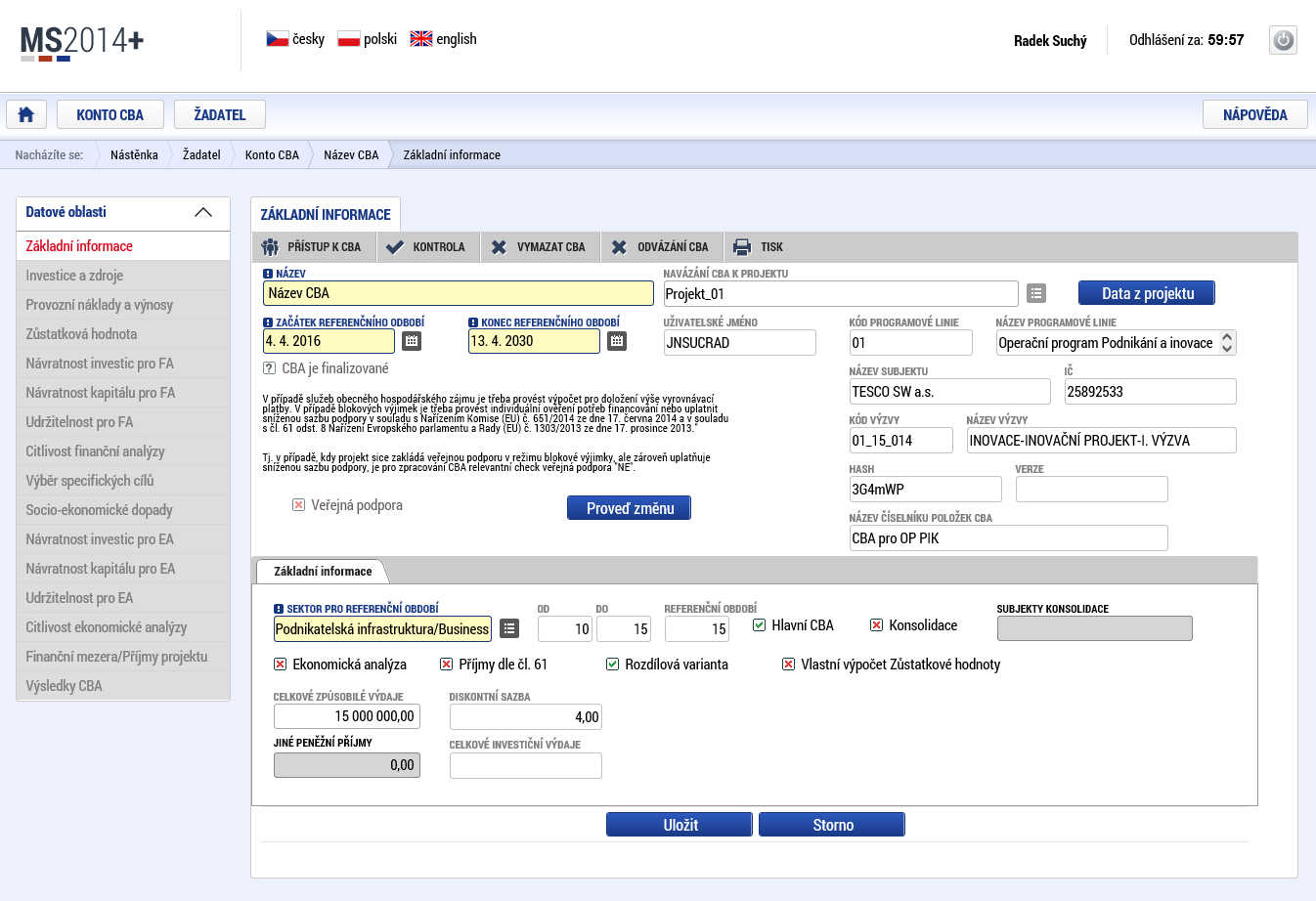Open sector list icon beside Podnikatelská infrastruktura
This screenshot has height=901, width=1316.
click(509, 628)
